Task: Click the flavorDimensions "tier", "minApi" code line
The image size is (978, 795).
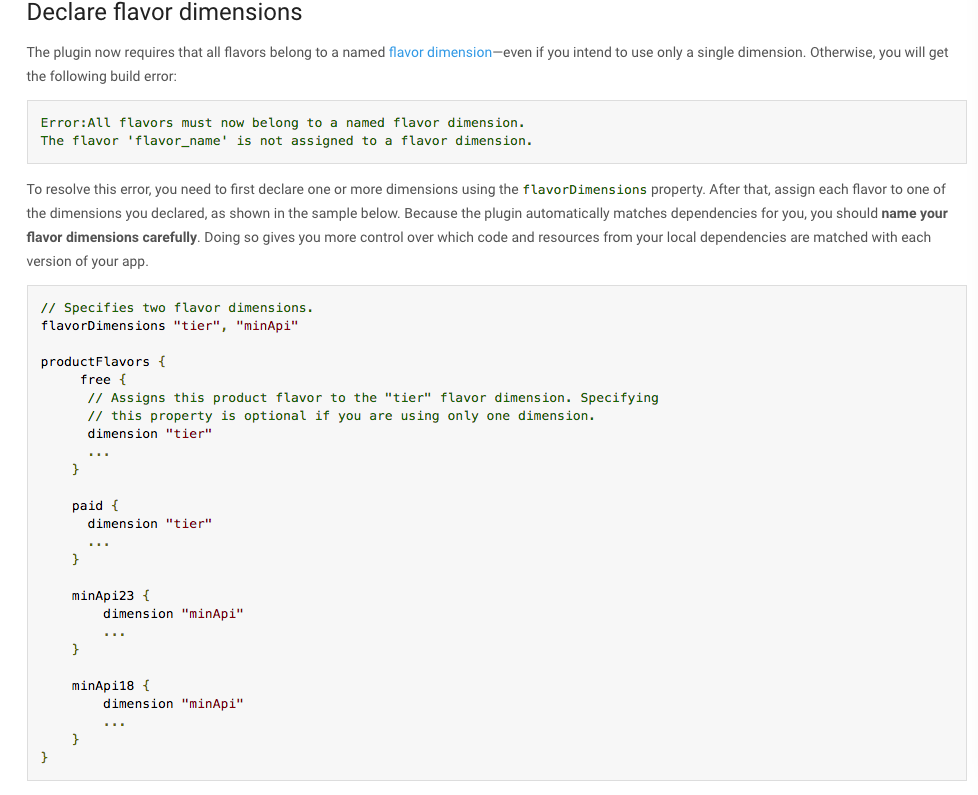Action: point(169,326)
